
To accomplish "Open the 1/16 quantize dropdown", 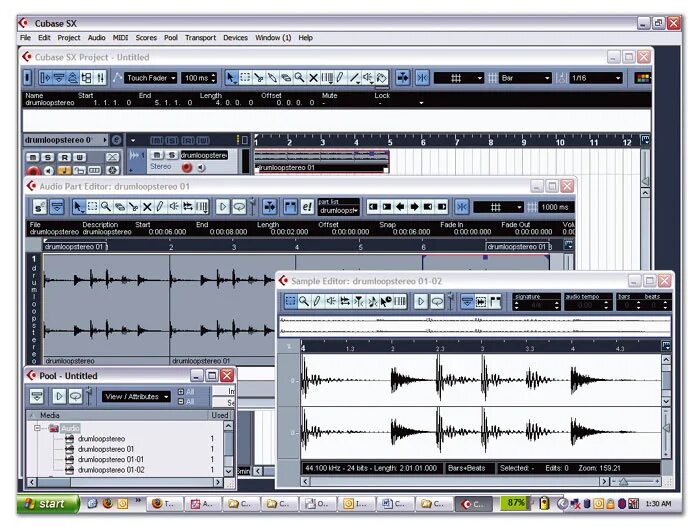I will click(x=596, y=78).
